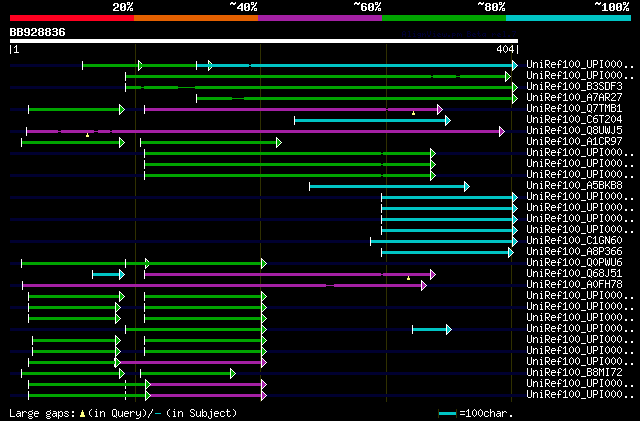Click the purple ~60% color legend segment
Viewport: 640px width, 421px height.
(x=320, y=18)
